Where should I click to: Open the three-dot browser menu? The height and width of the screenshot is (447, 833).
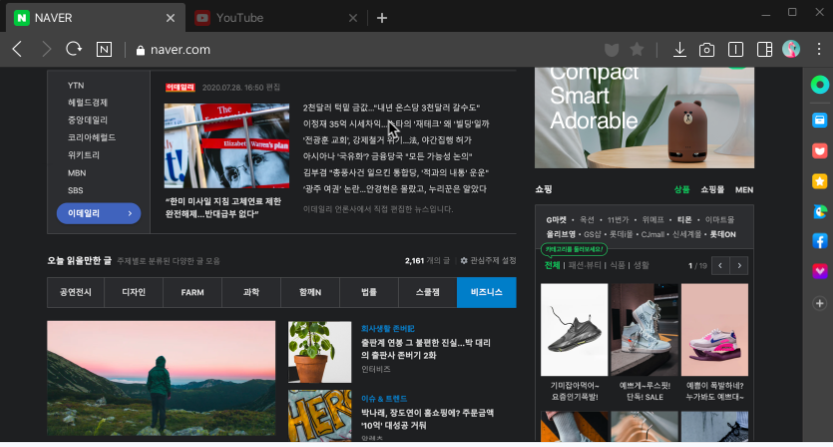click(819, 49)
